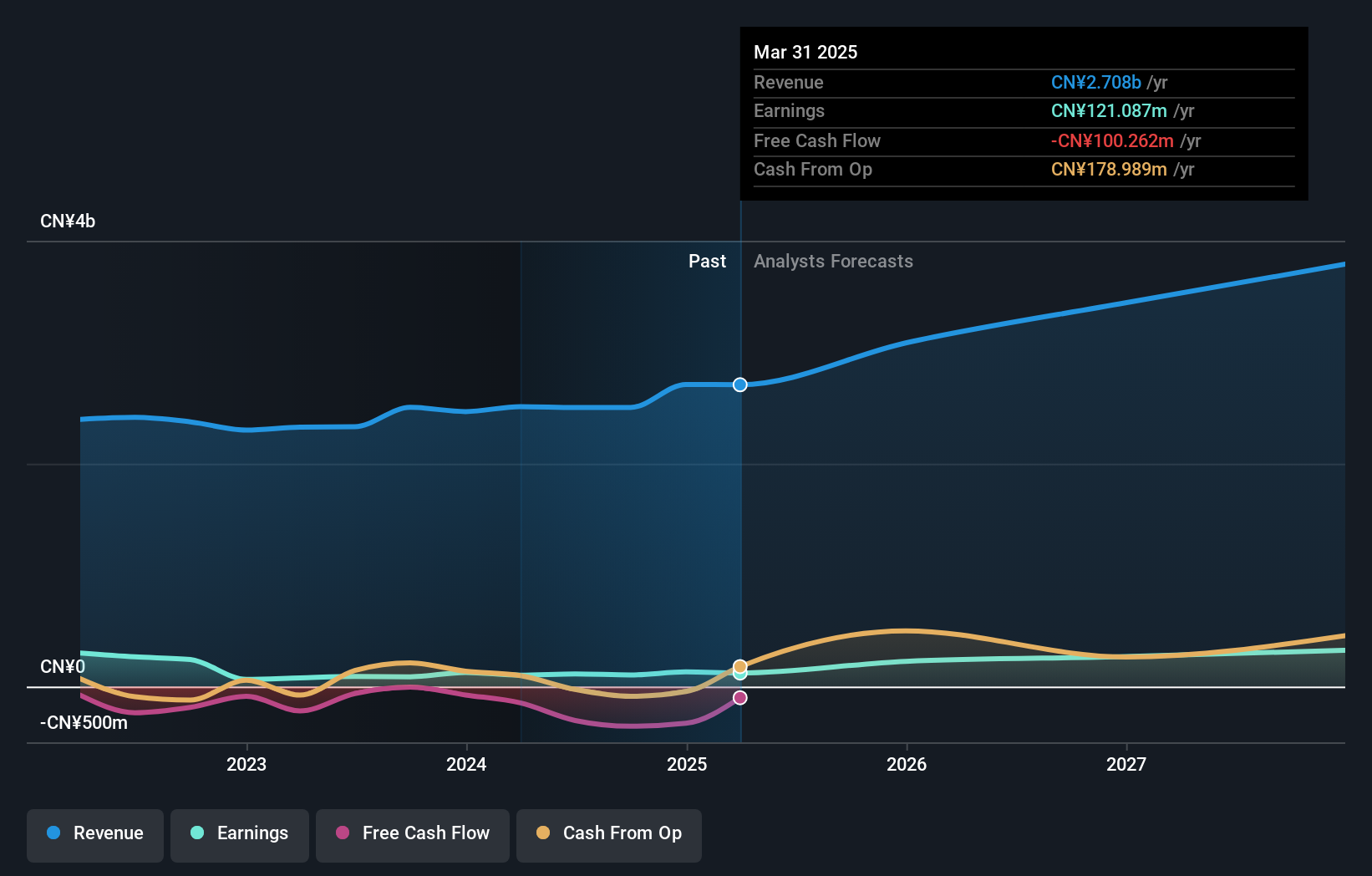This screenshot has height=876, width=1372.
Task: Click the -CN¥500m y-axis label
Action: point(84,723)
